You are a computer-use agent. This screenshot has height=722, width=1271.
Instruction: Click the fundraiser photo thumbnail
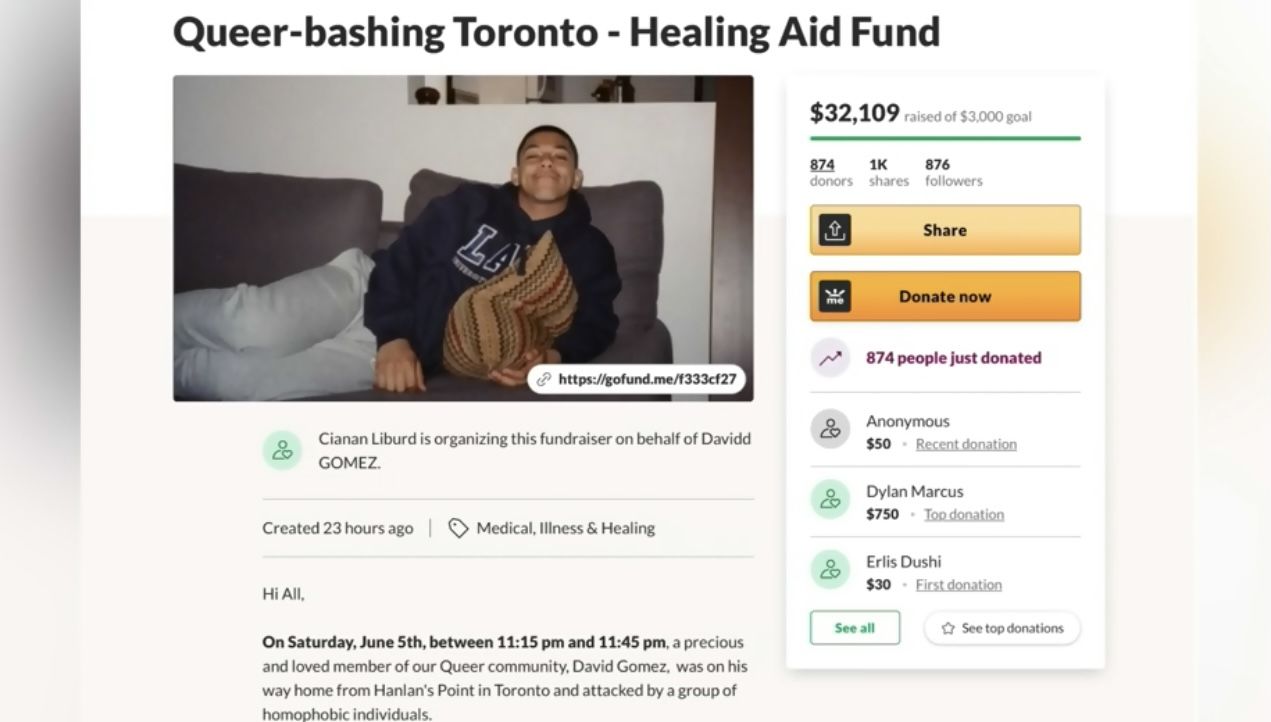(x=463, y=238)
